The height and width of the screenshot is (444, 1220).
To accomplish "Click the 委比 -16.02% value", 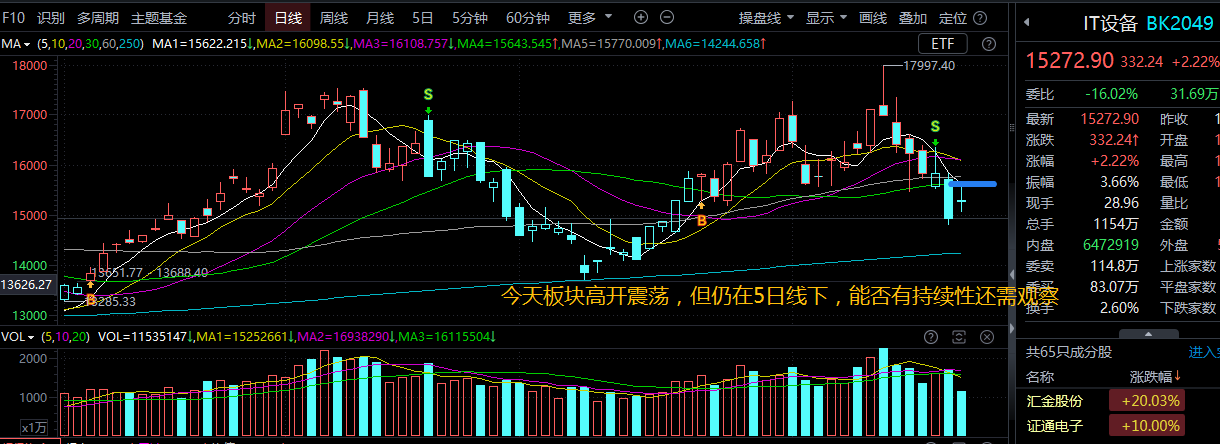I will [x=1111, y=94].
